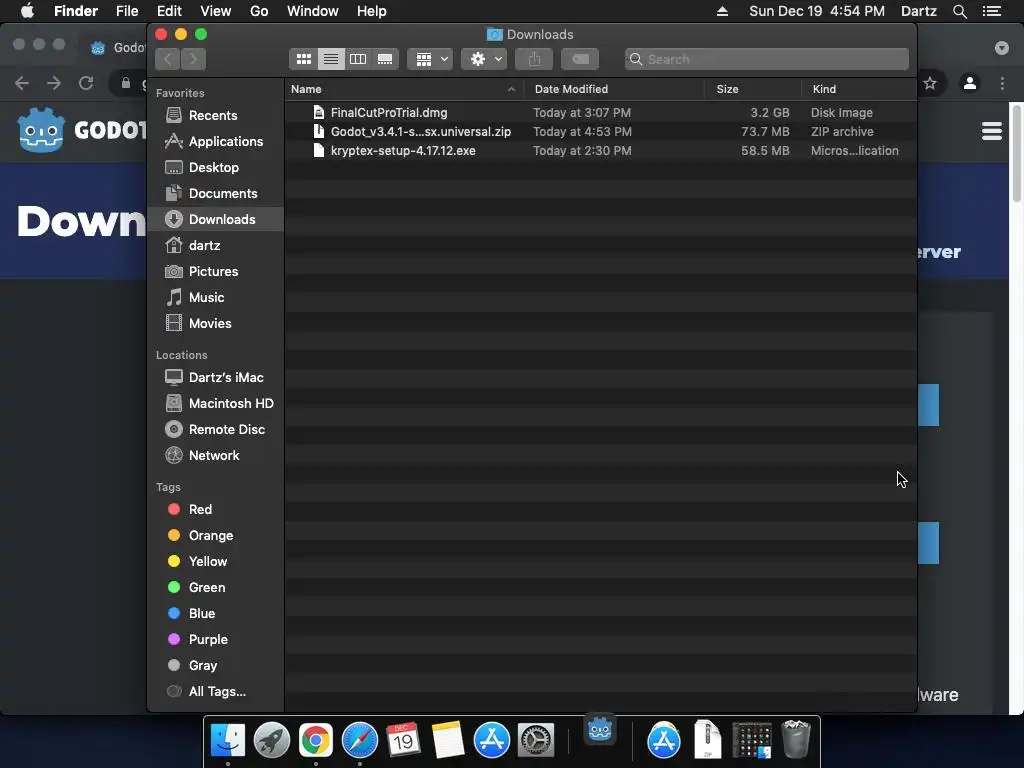Click the Finder Search field
The height and width of the screenshot is (768, 1024).
(767, 59)
